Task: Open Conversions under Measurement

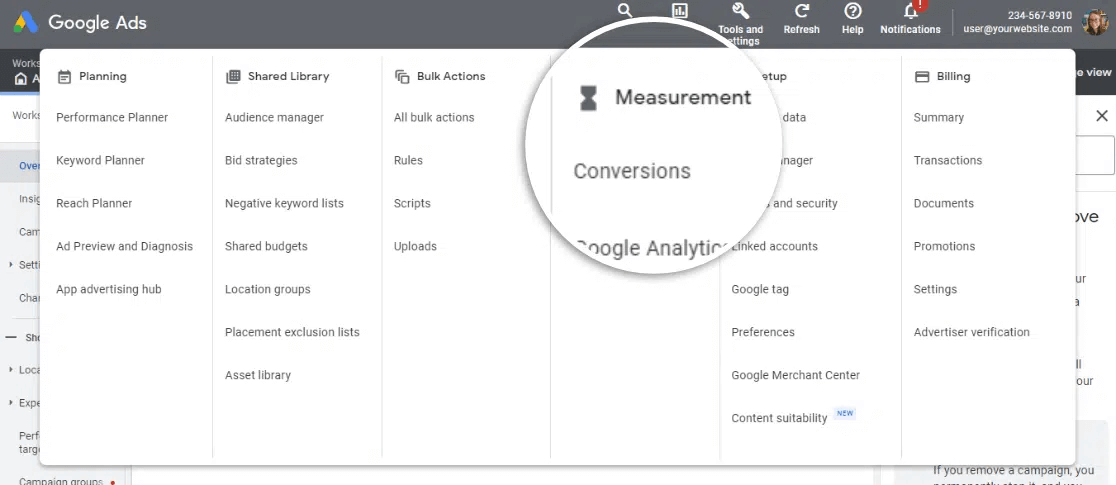Action: 631,171
